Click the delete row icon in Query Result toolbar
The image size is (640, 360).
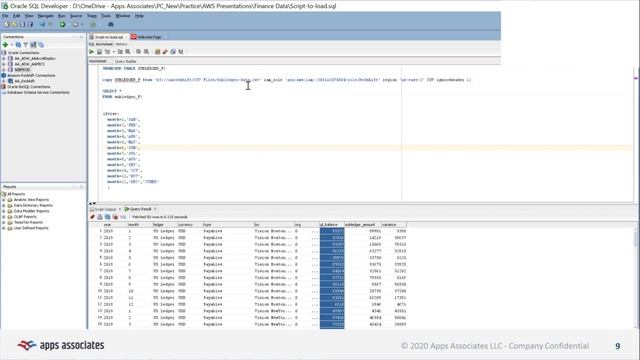[x=115, y=217]
